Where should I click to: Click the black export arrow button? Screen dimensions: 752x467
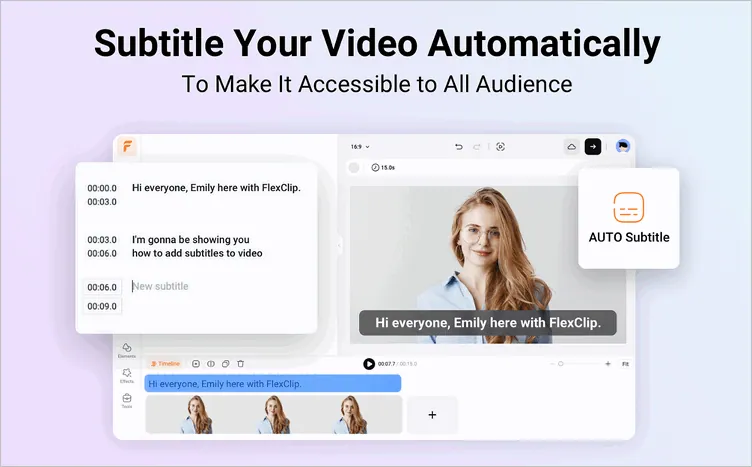click(593, 147)
